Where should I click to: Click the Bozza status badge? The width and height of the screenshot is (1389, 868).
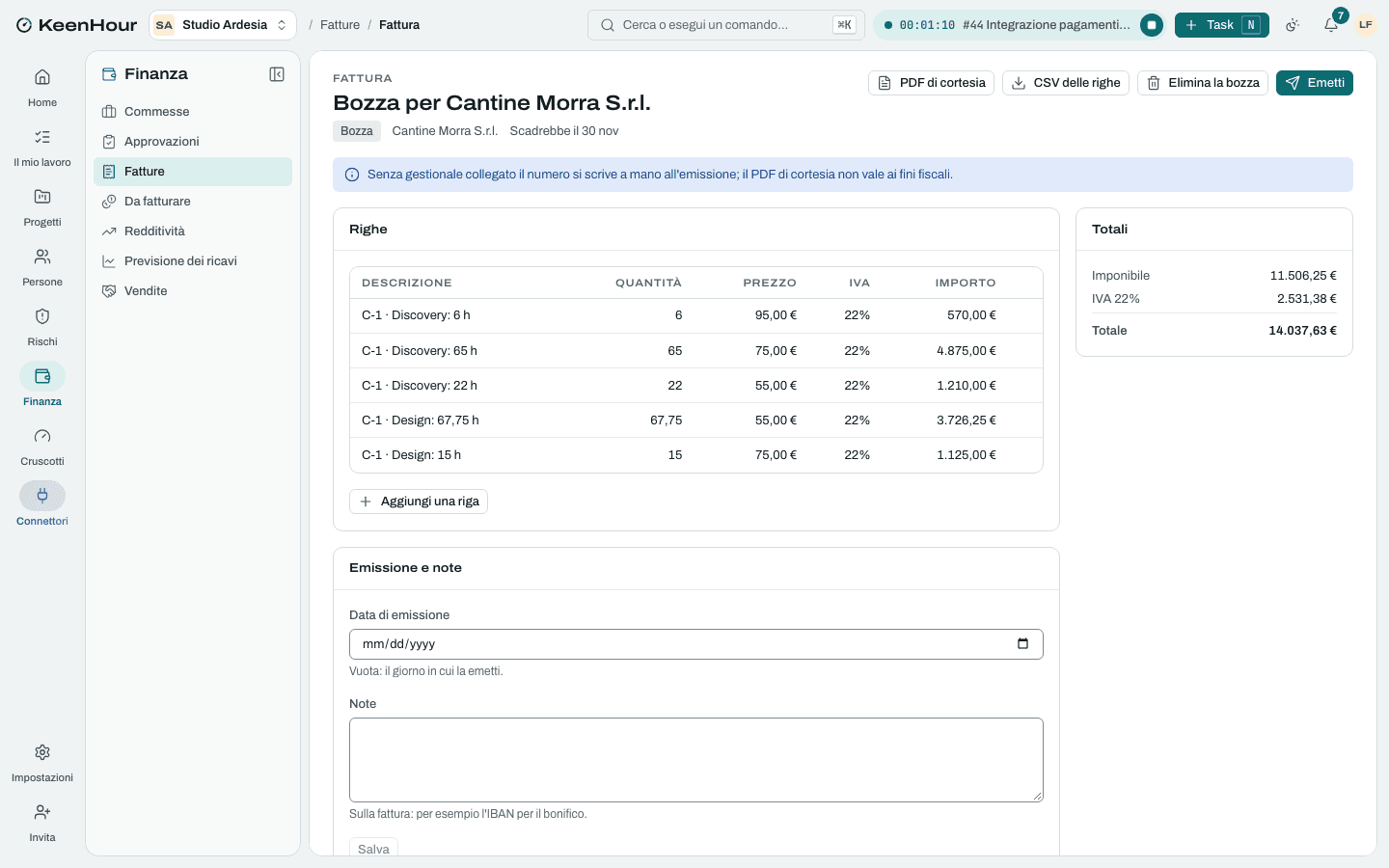coord(357,131)
